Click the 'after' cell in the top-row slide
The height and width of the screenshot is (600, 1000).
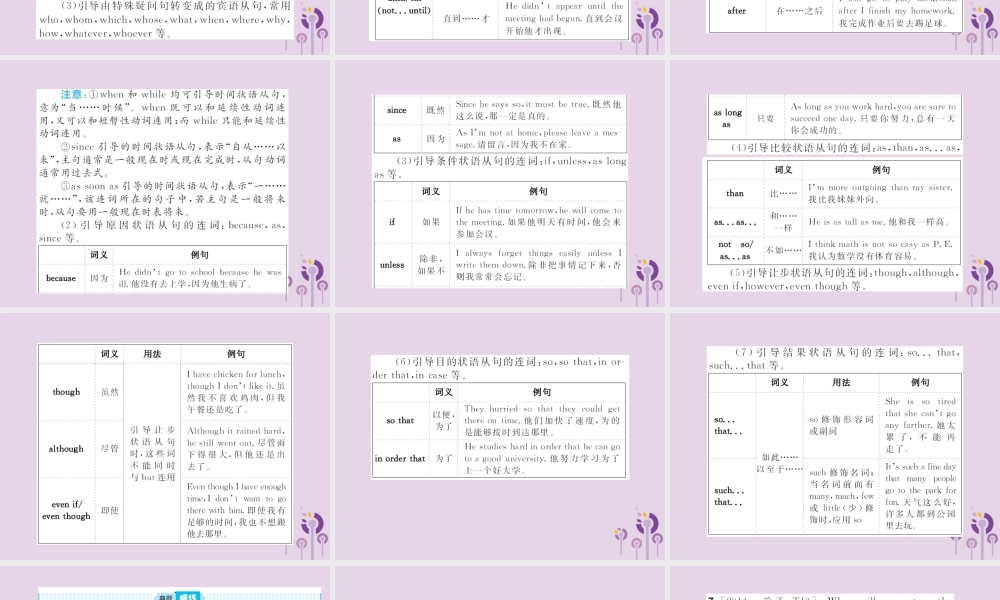tap(737, 11)
